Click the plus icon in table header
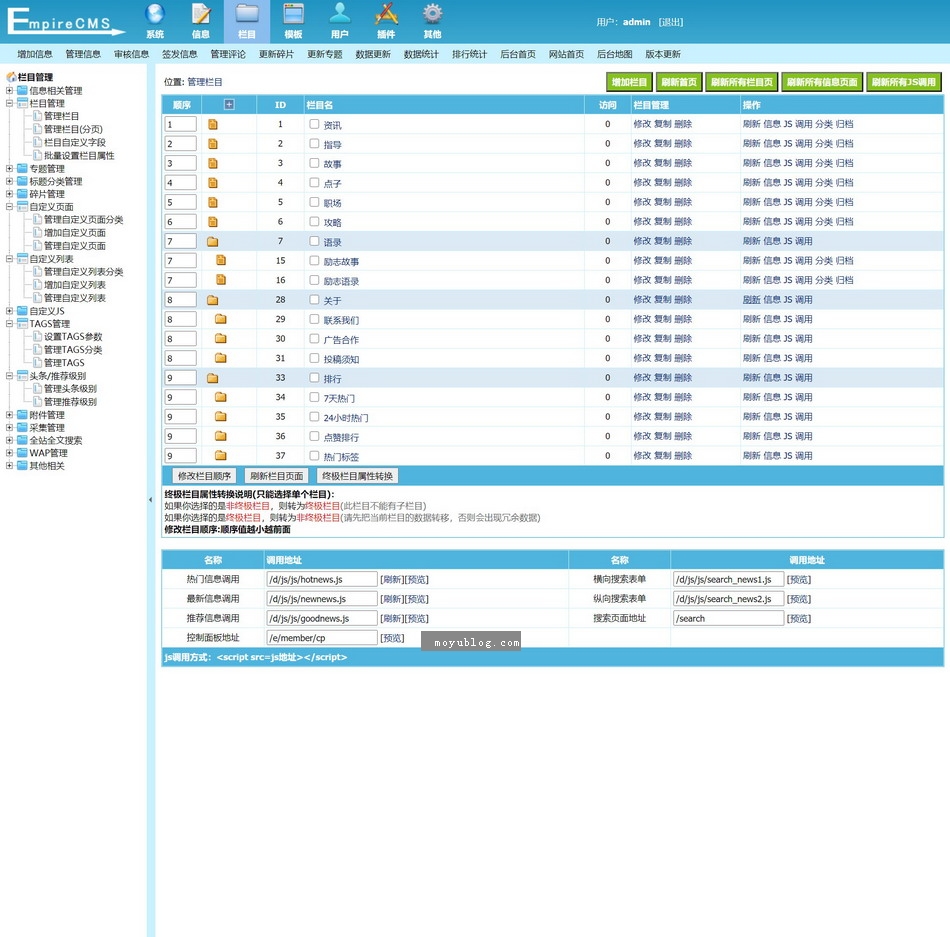This screenshot has width=950, height=937. tap(229, 104)
